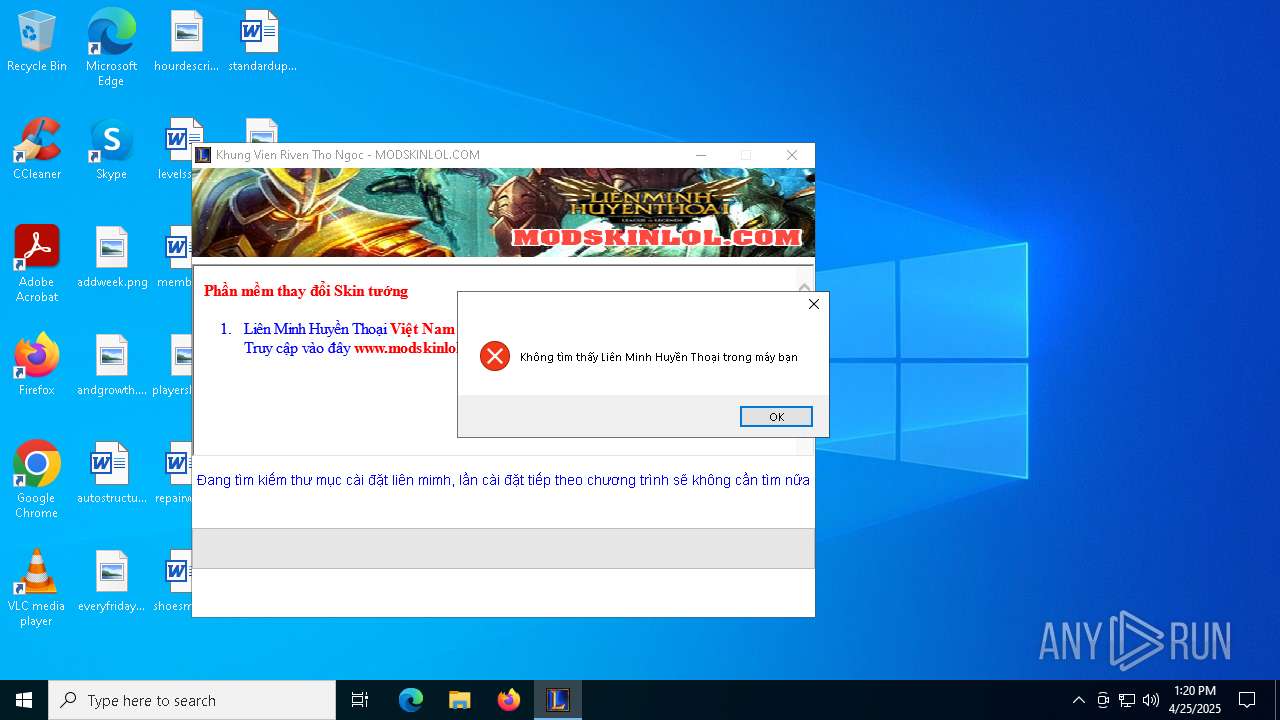Select autostructu... Word document on desktop
This screenshot has height=720, width=1280.
point(112,474)
